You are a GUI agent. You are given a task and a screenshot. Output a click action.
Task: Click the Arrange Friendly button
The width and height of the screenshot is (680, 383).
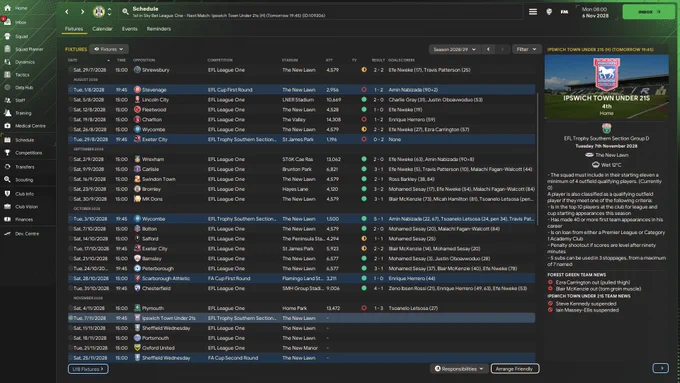pos(515,369)
